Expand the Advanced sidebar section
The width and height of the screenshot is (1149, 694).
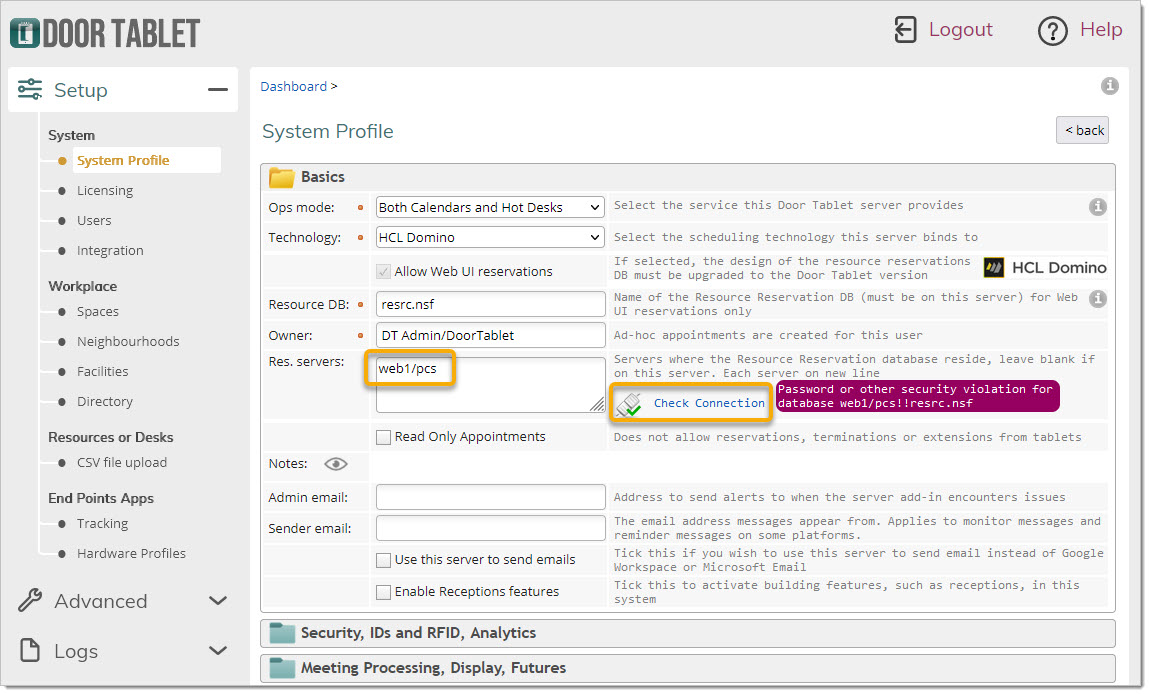[x=123, y=603]
